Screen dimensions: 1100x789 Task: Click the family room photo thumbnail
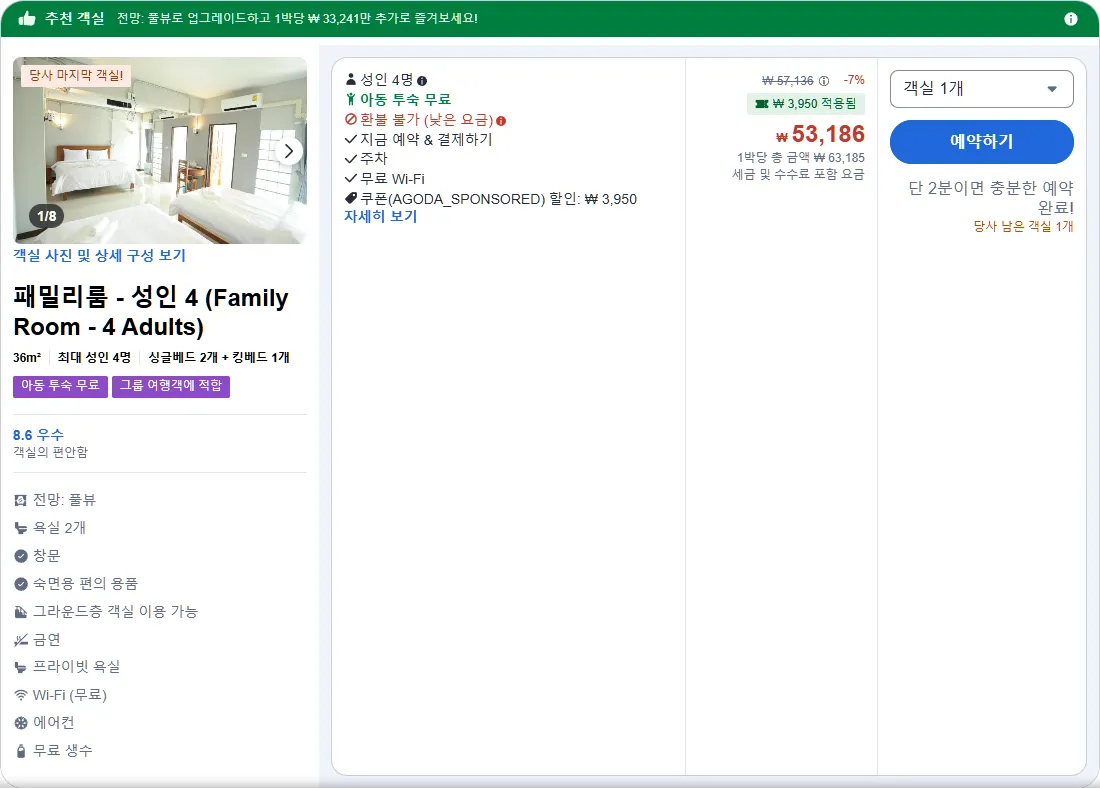(160, 151)
